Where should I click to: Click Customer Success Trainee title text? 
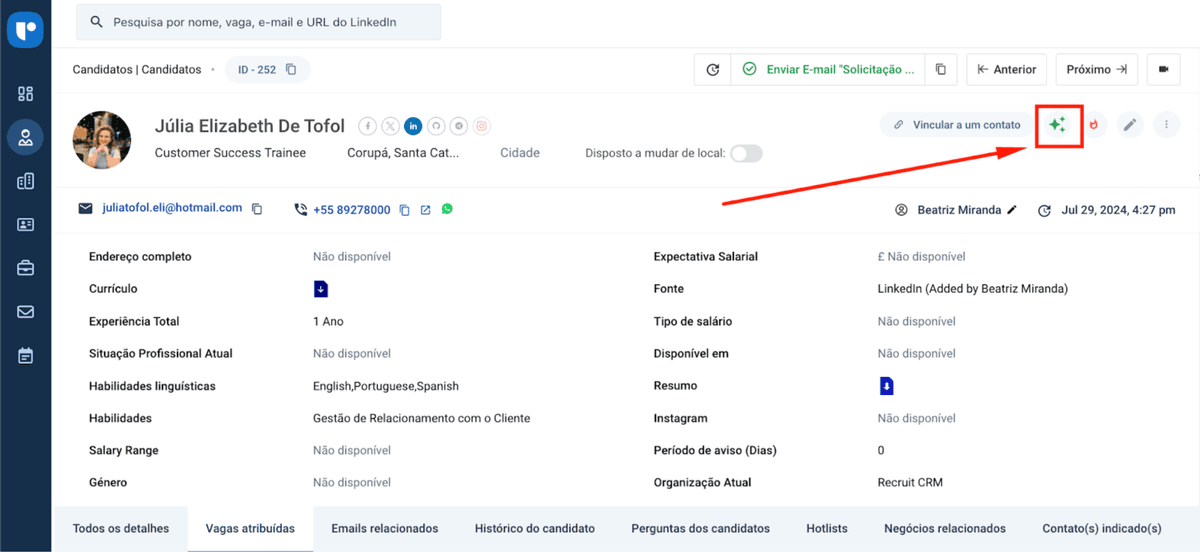[231, 153]
